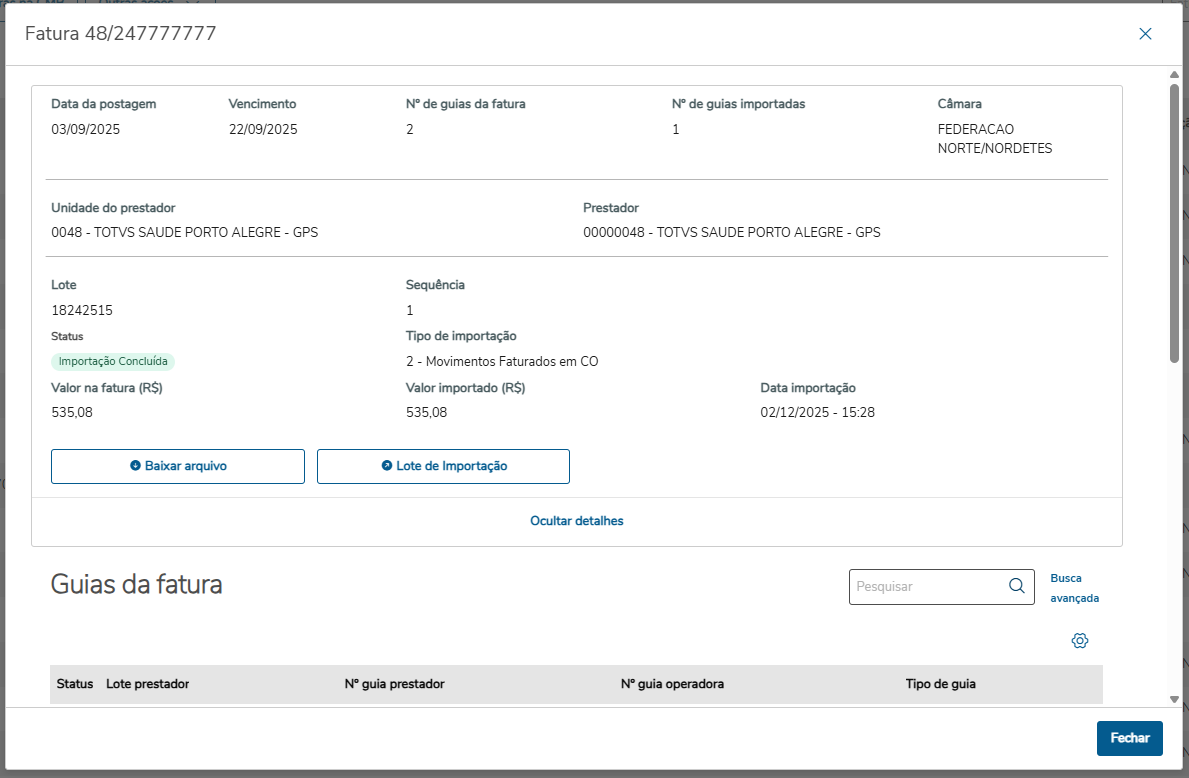The width and height of the screenshot is (1189, 778).
Task: Select the Nº guia operadora column header
Action: (672, 684)
